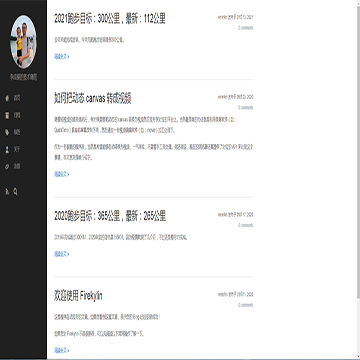Open the tags icon in the sidebar

(x=7, y=132)
